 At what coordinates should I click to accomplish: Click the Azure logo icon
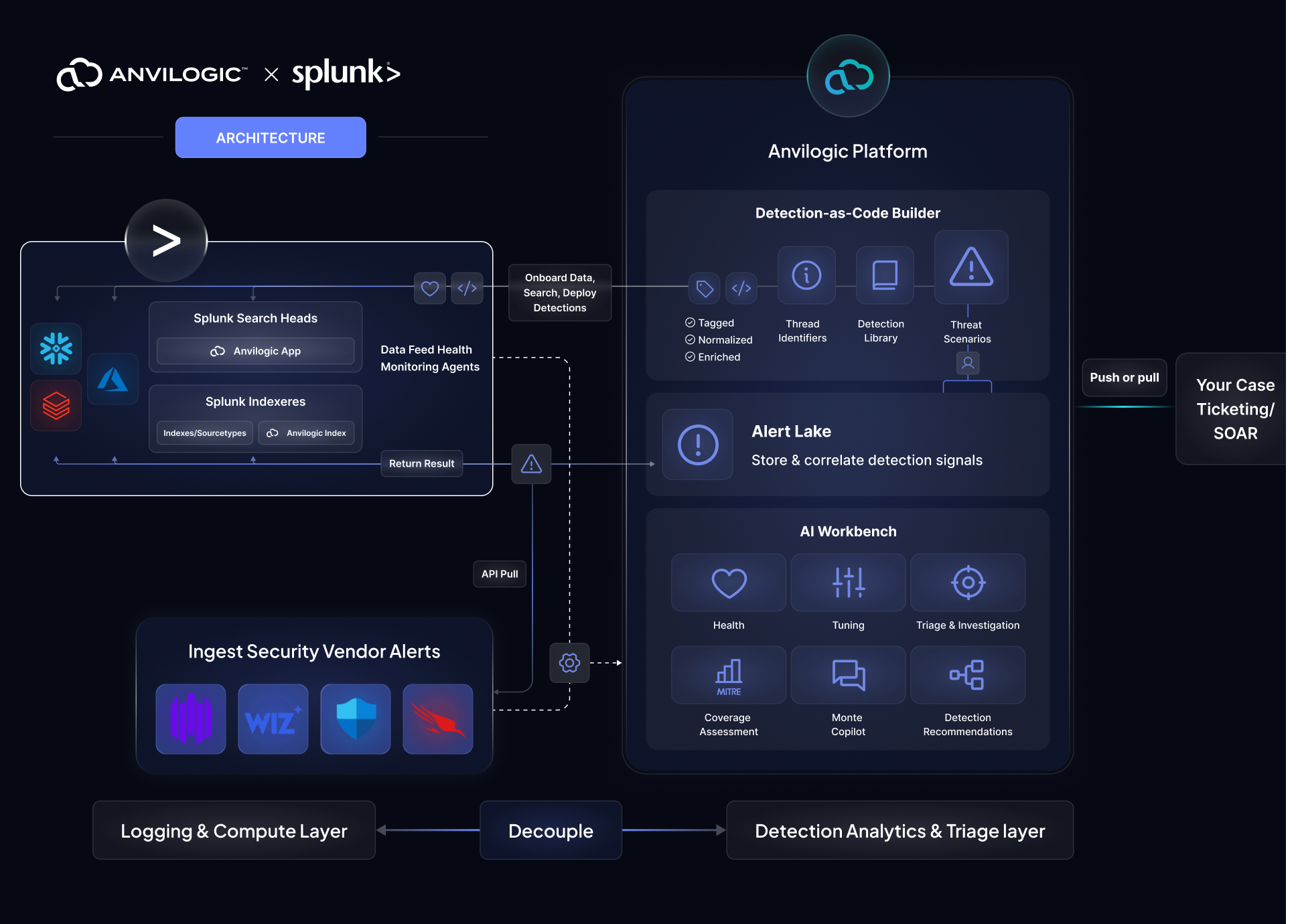113,379
